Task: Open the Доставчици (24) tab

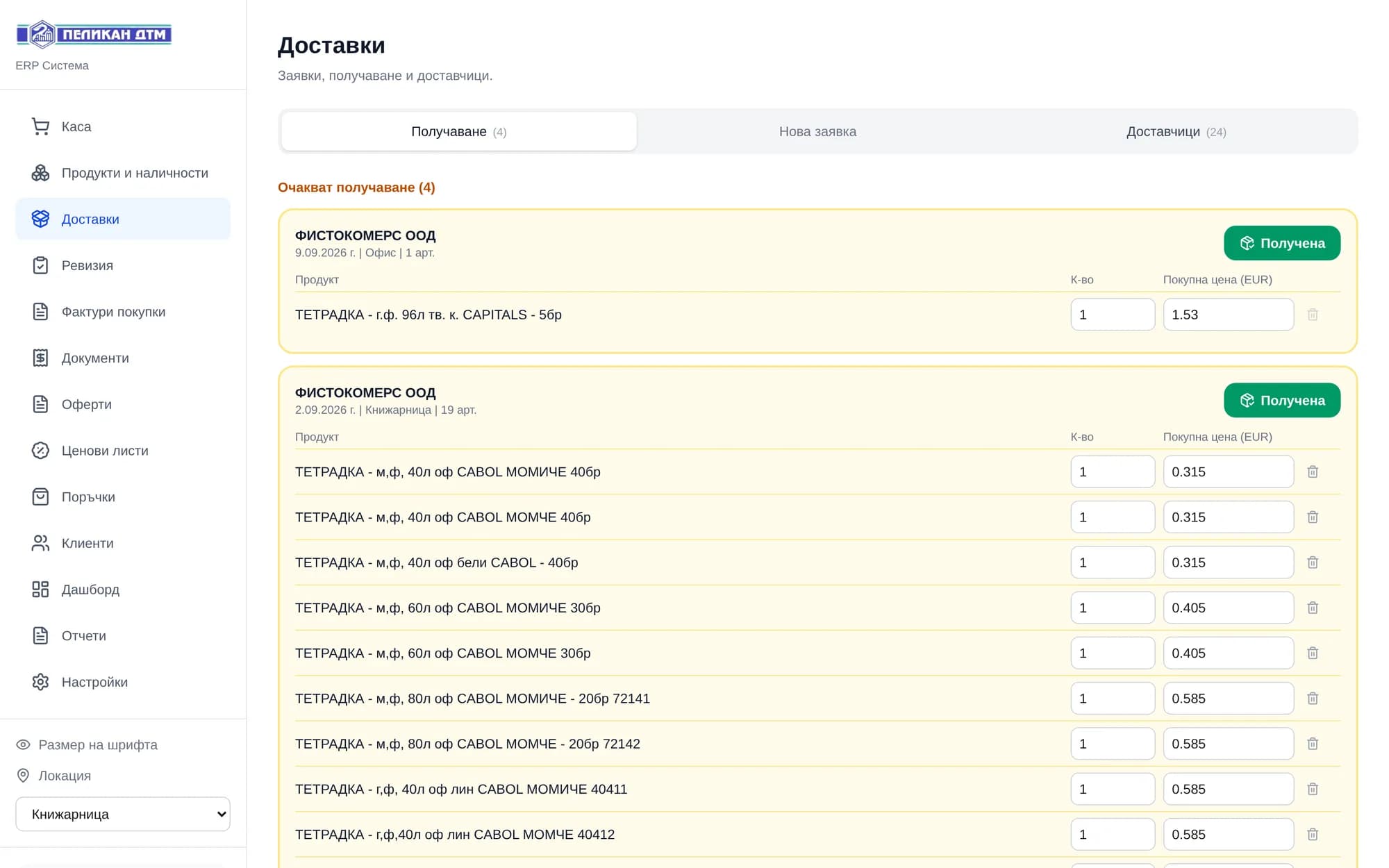Action: point(1176,131)
